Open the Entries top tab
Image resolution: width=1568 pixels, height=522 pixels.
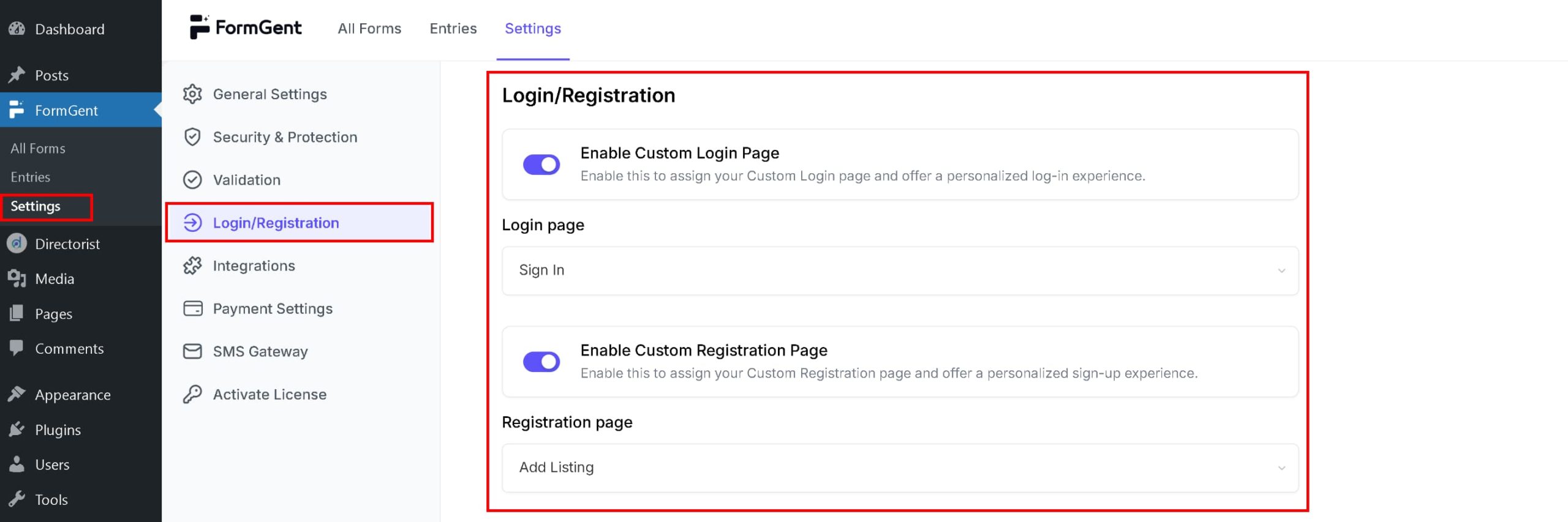tap(453, 29)
